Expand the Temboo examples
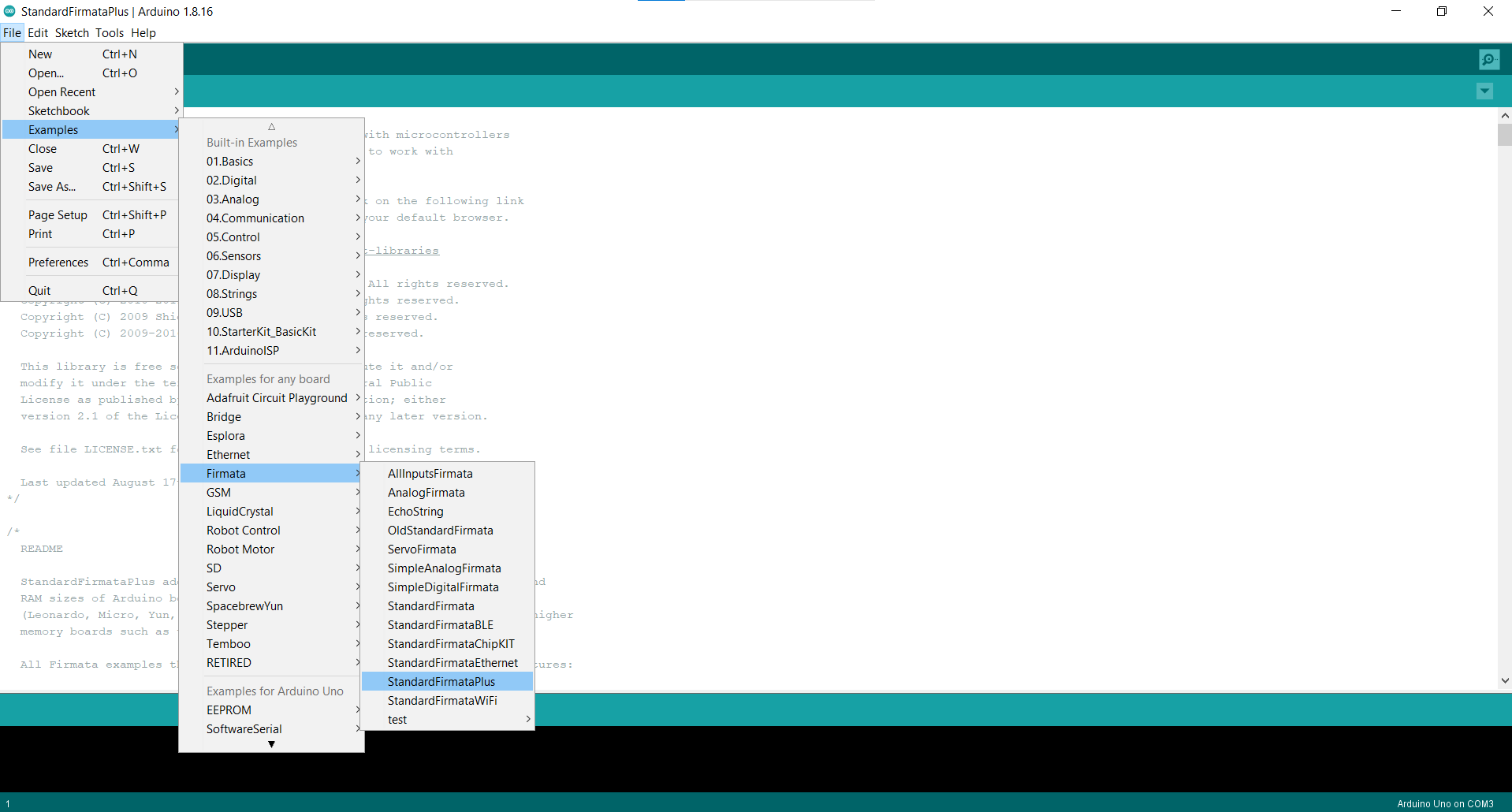The width and height of the screenshot is (1512, 812). point(271,644)
